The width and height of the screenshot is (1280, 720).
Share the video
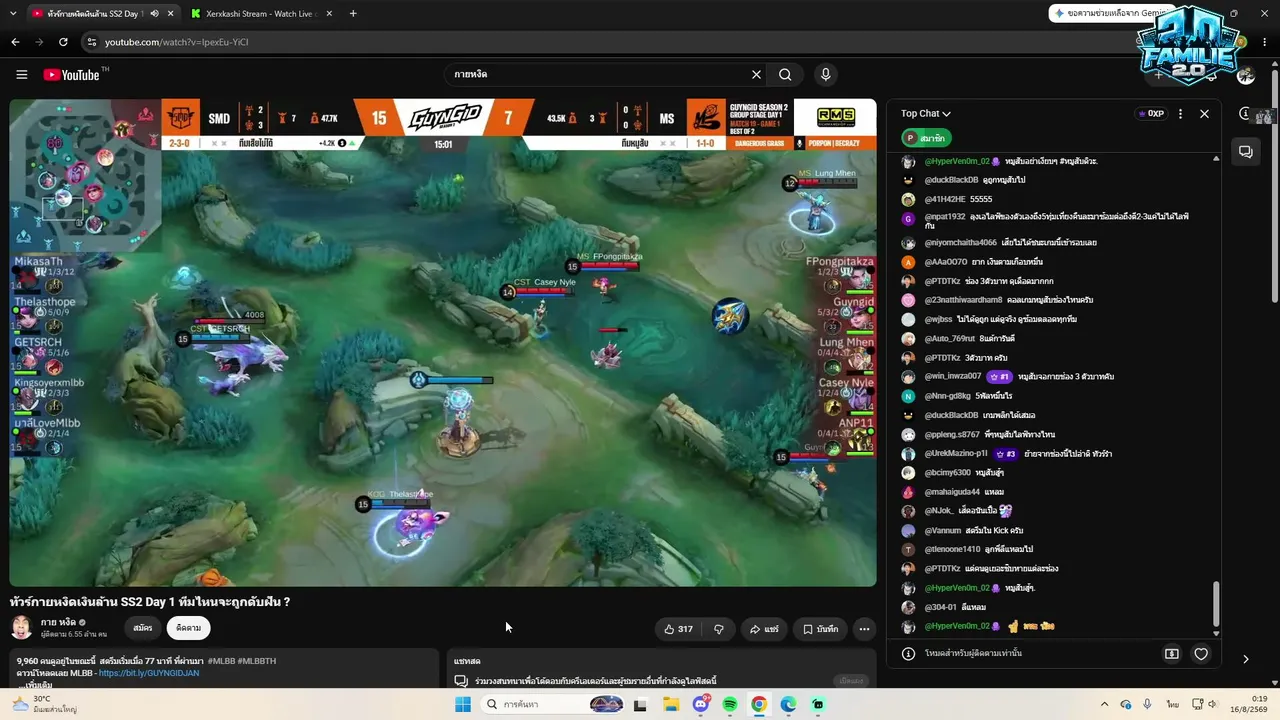point(764,629)
